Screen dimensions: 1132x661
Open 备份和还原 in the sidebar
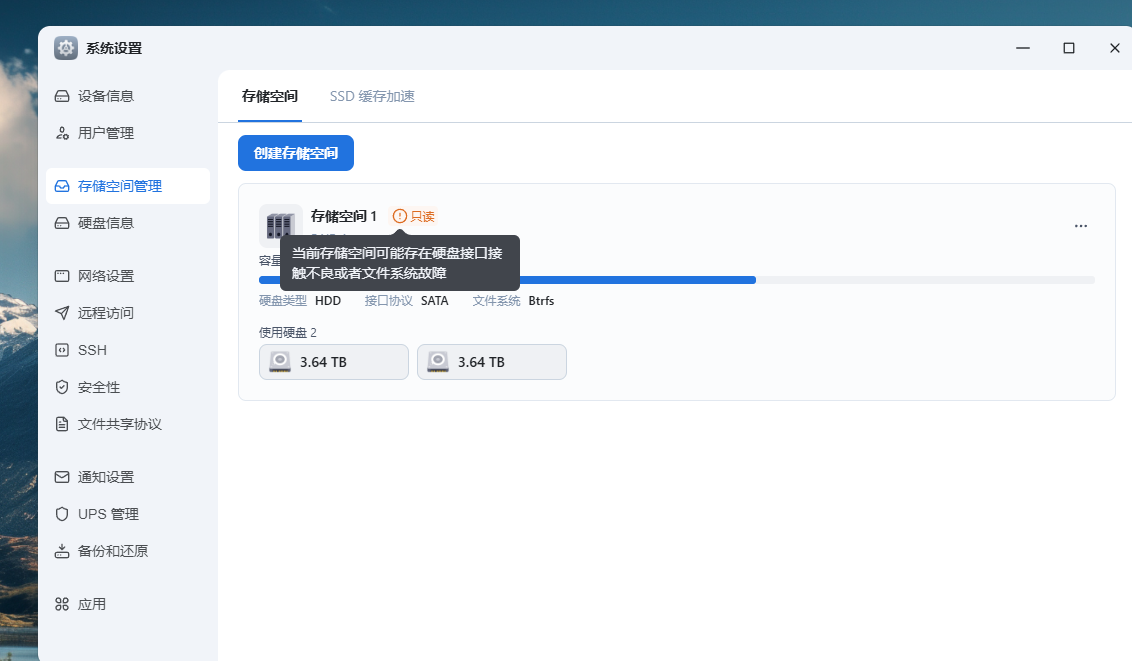coord(128,551)
